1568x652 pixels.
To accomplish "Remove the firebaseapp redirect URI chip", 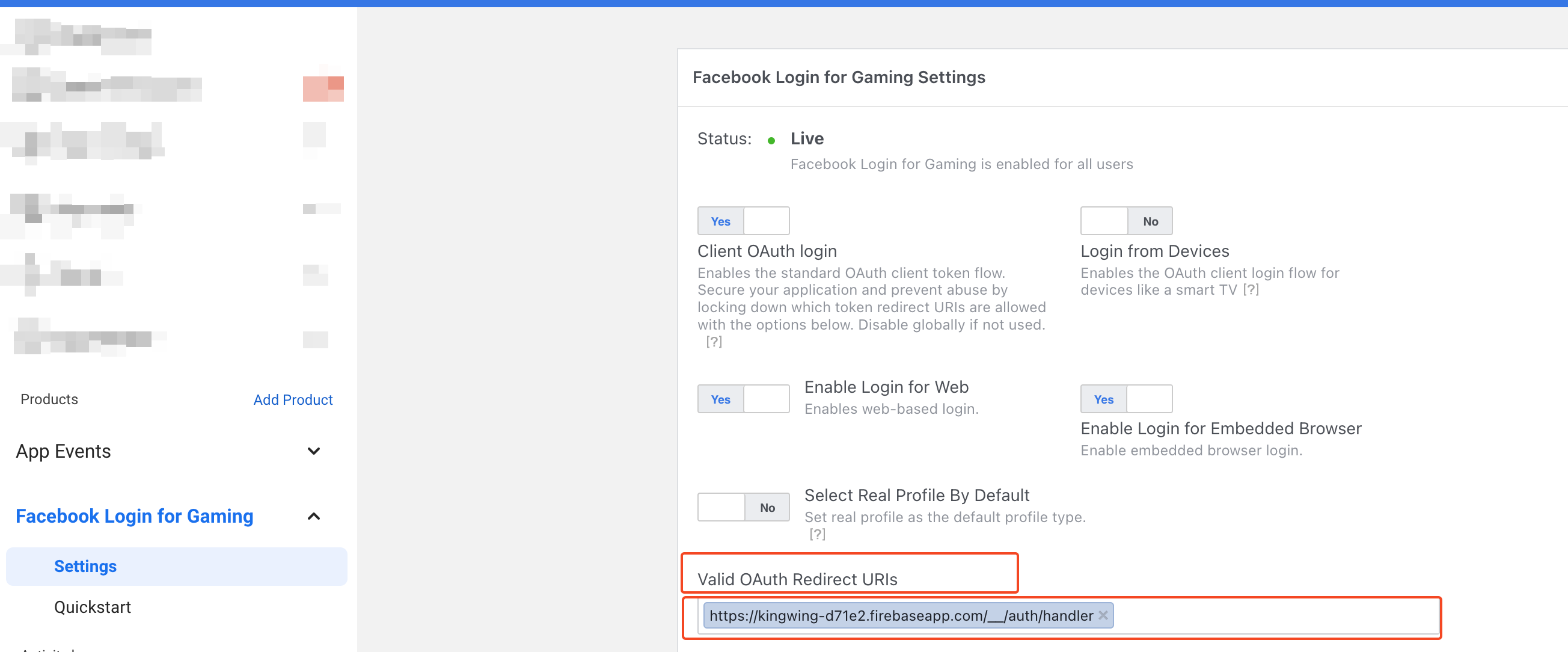I will tap(1102, 615).
